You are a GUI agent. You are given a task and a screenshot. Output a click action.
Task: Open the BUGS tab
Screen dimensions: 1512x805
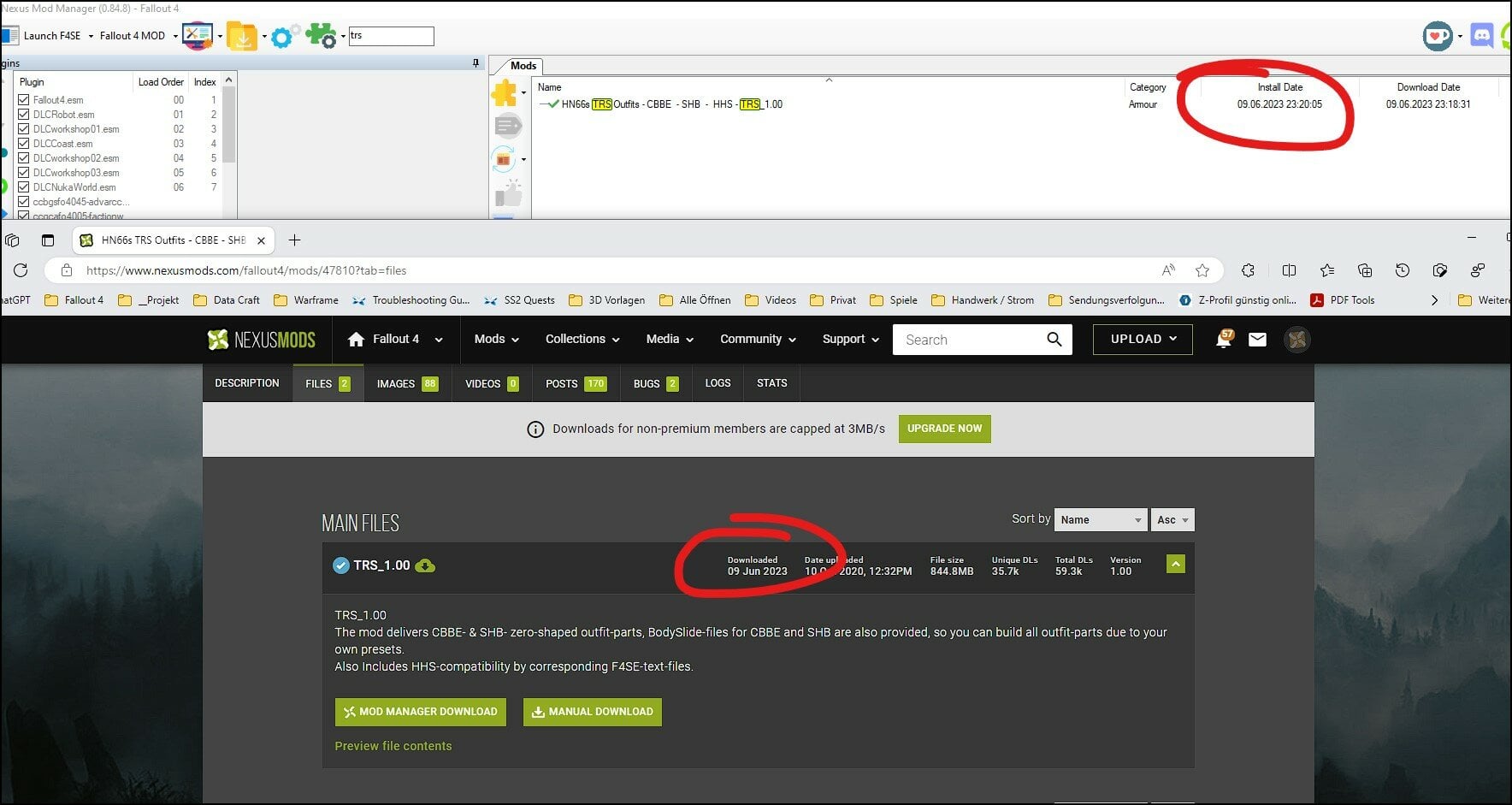point(656,383)
